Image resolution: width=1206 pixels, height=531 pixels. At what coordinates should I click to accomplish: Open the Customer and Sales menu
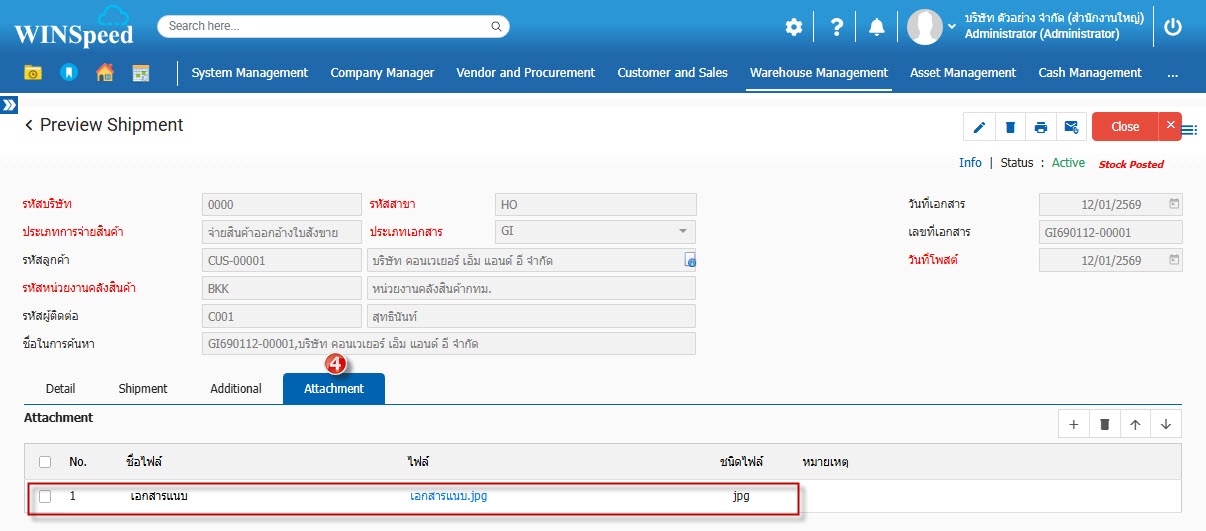[672, 73]
